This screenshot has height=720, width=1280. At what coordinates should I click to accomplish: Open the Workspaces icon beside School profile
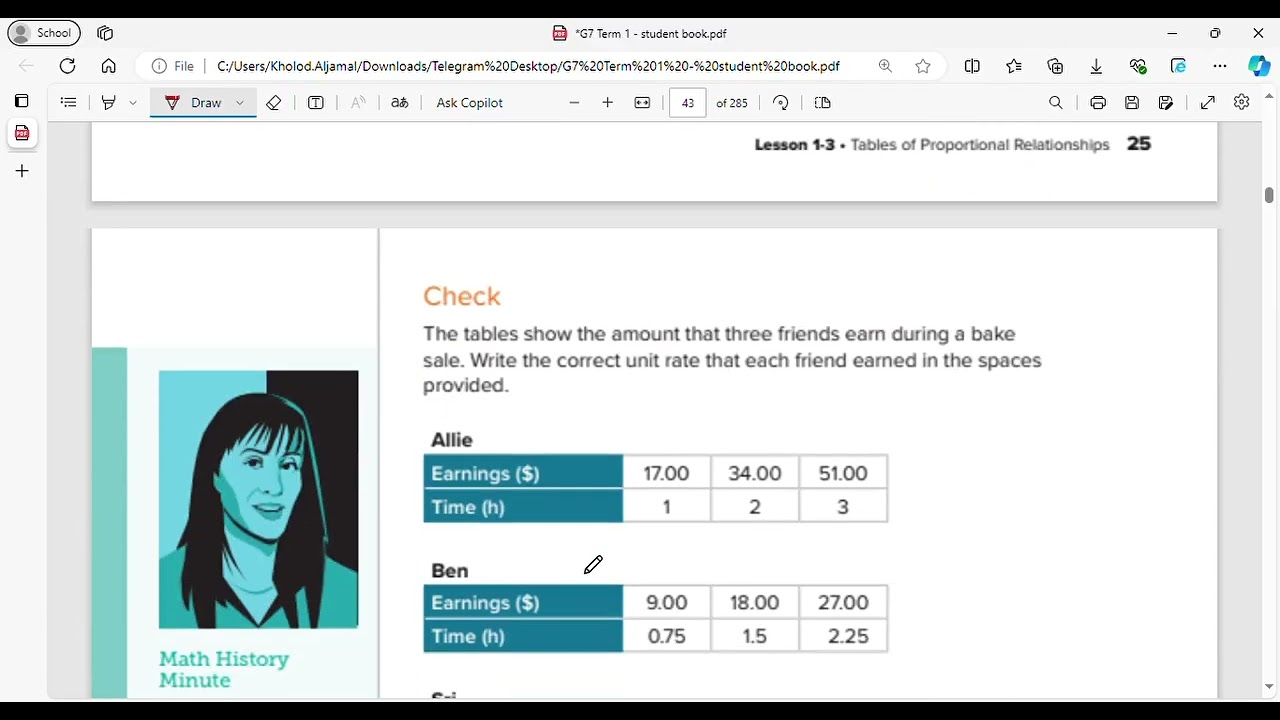[x=105, y=33]
